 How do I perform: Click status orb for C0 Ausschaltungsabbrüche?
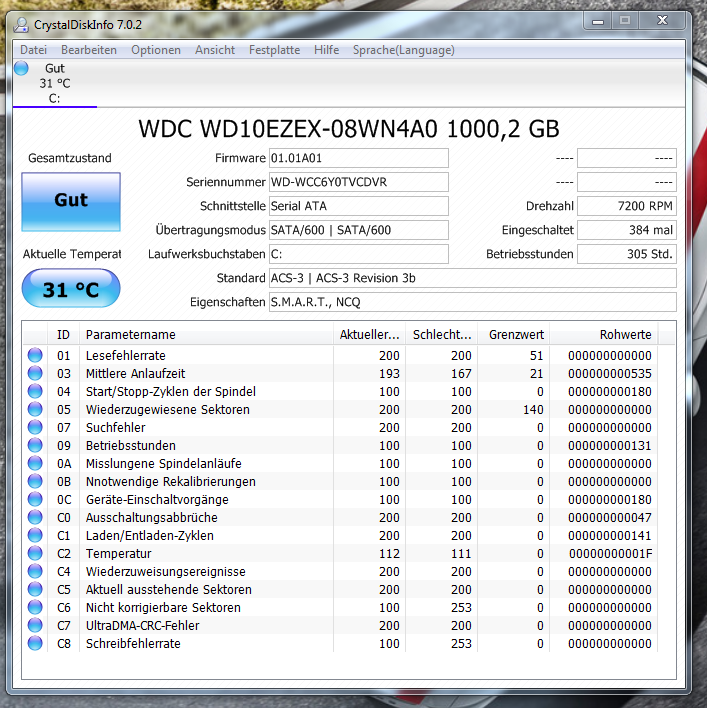(x=35, y=517)
